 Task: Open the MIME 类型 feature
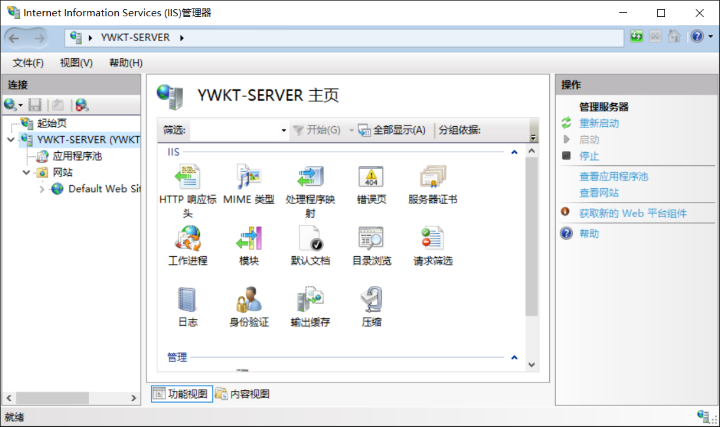tap(249, 184)
